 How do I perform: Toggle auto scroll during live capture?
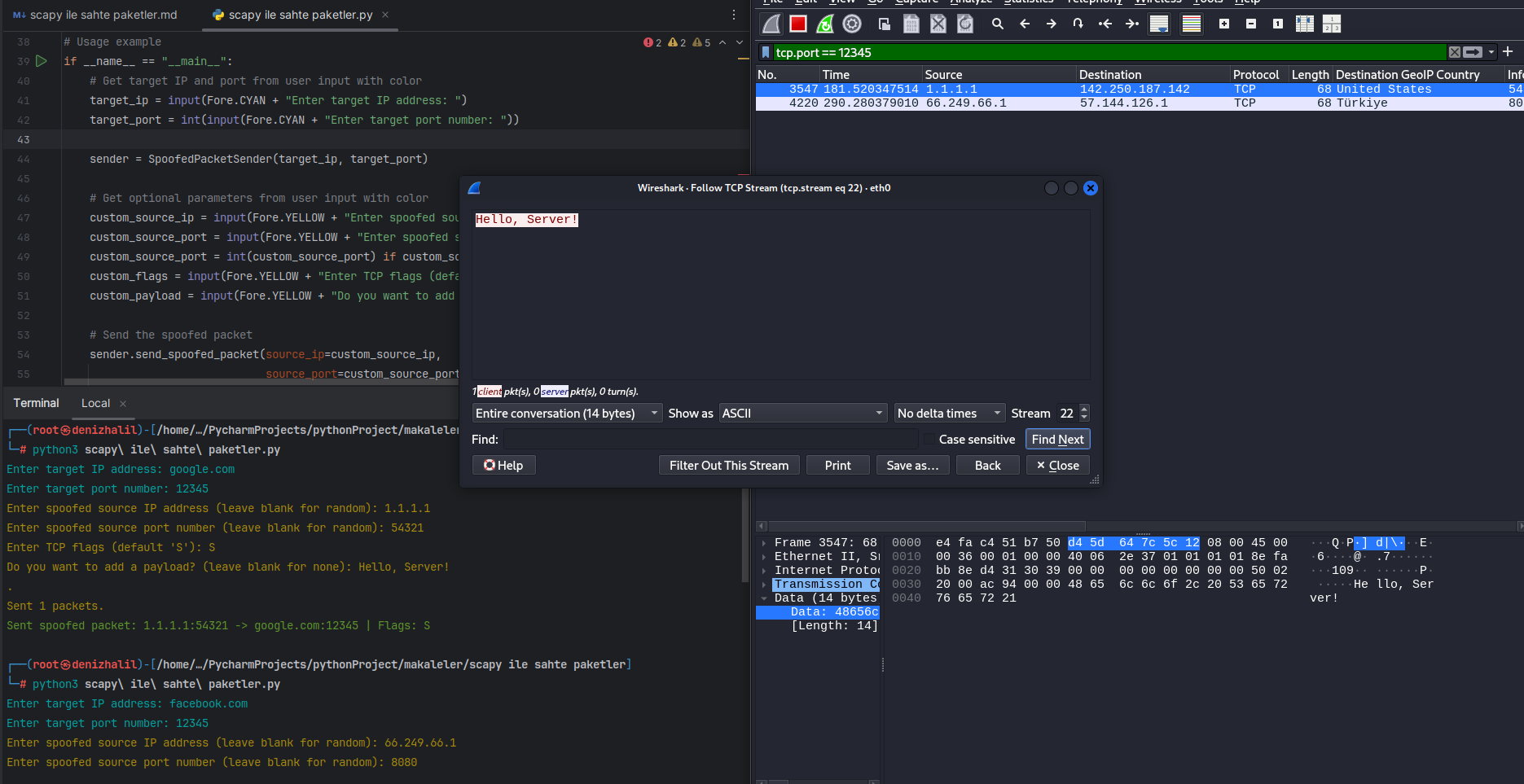(x=1159, y=24)
